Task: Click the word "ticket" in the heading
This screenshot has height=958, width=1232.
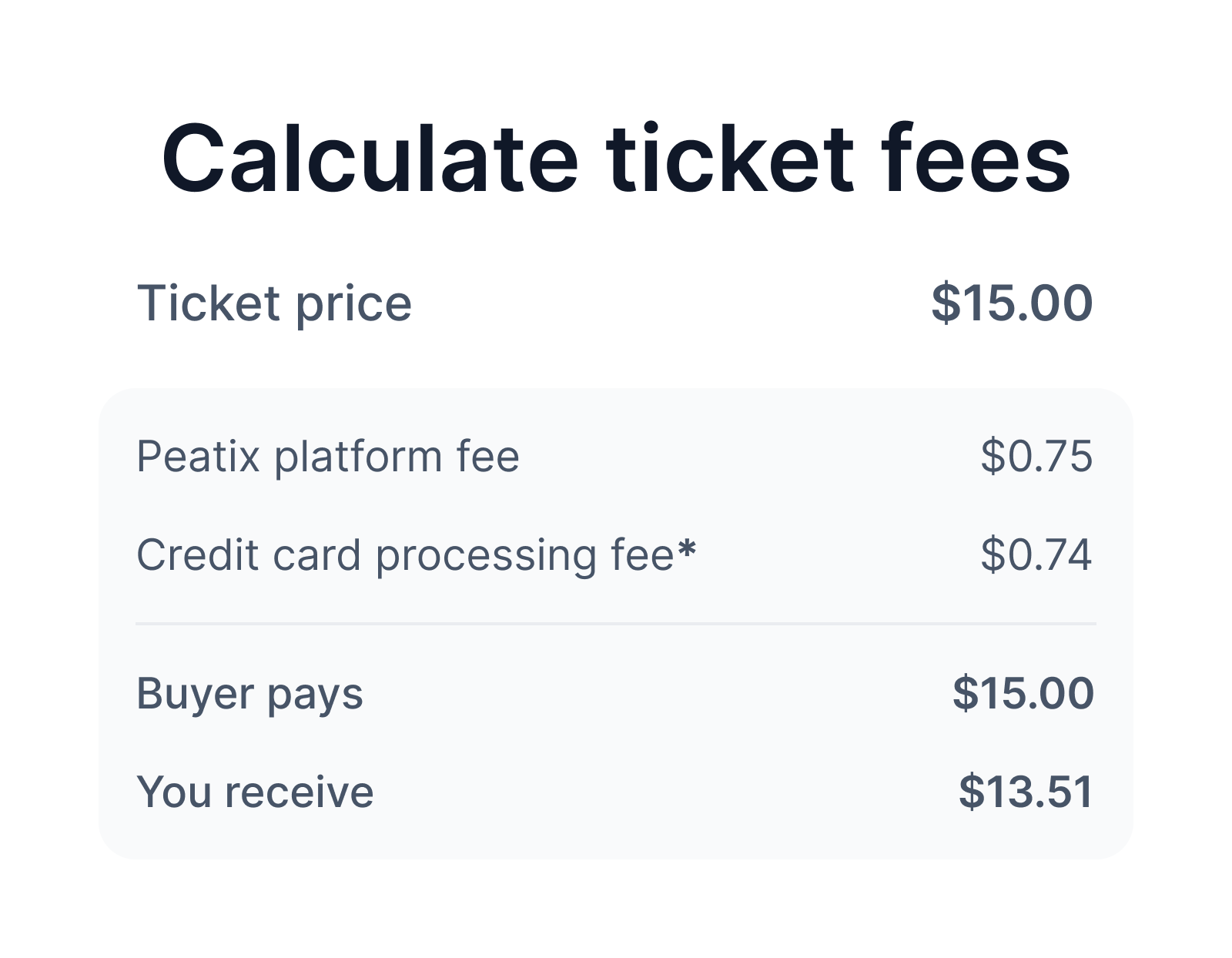Action: [x=729, y=159]
